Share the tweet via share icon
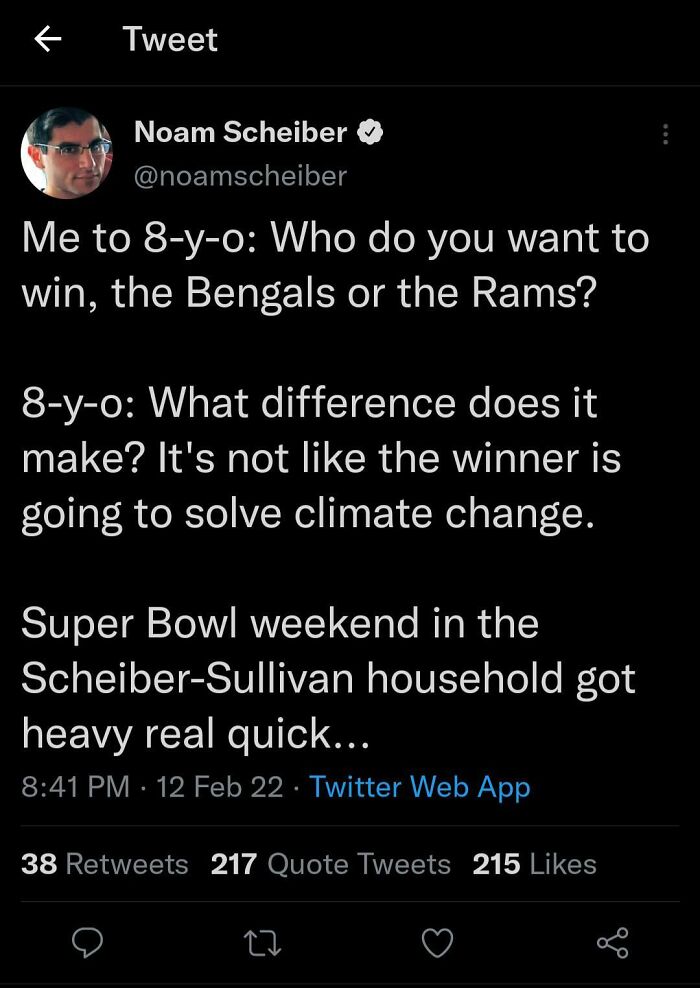 pos(612,941)
